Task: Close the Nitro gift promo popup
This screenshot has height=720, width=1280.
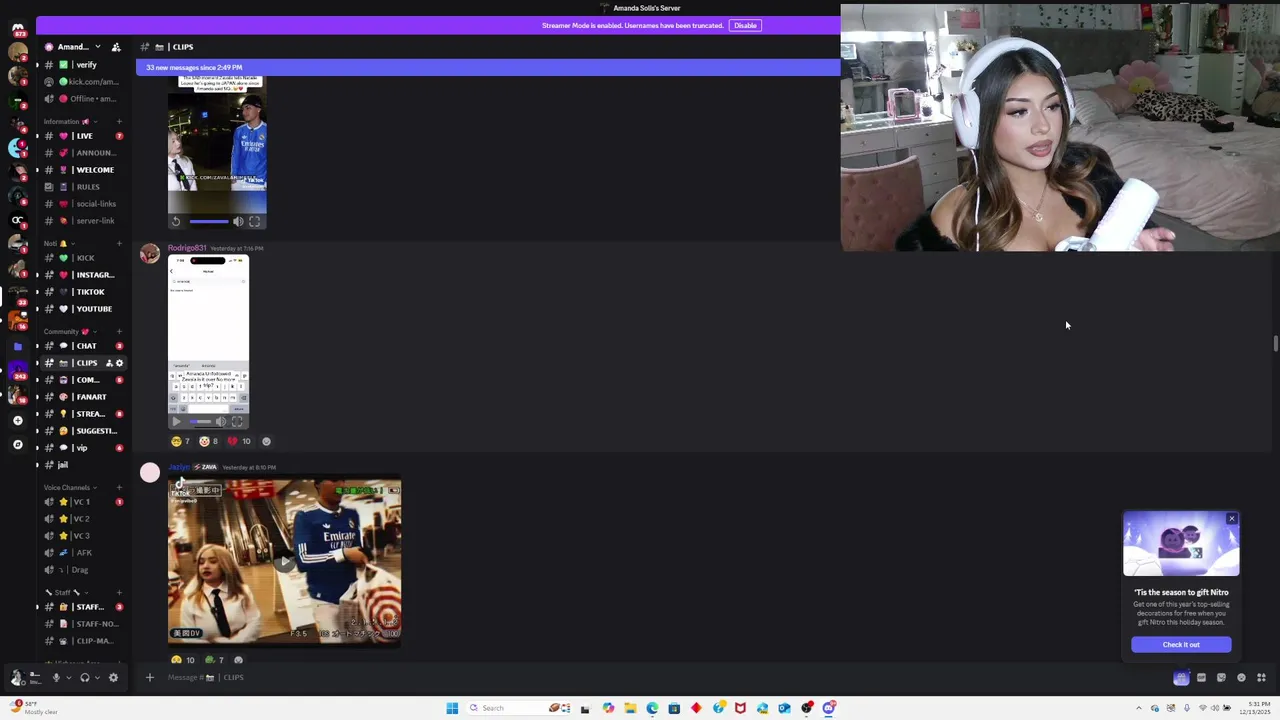Action: click(x=1232, y=519)
